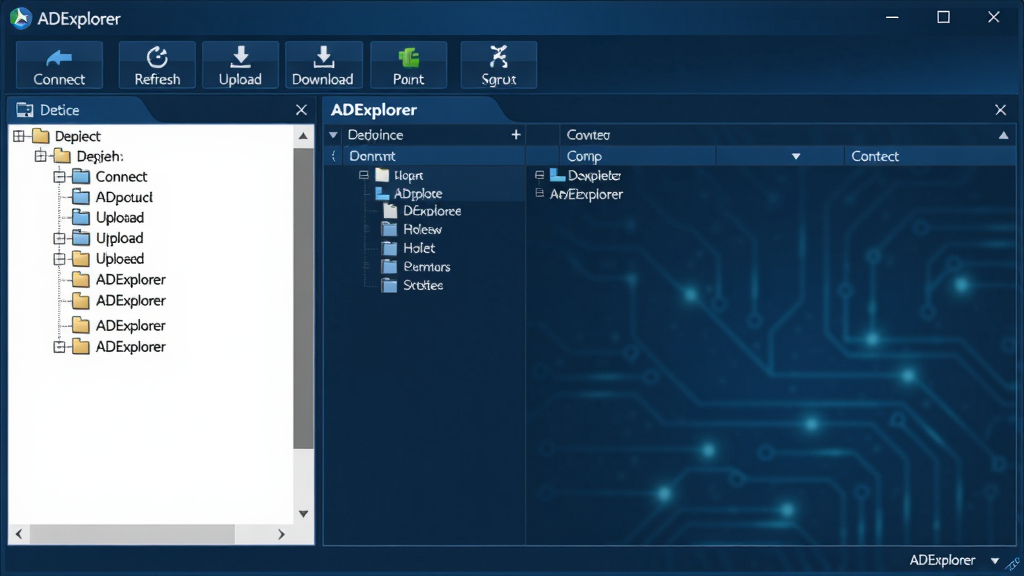Viewport: 1024px width, 576px height.
Task: Select the Pemtors folder icon
Action: coord(389,266)
